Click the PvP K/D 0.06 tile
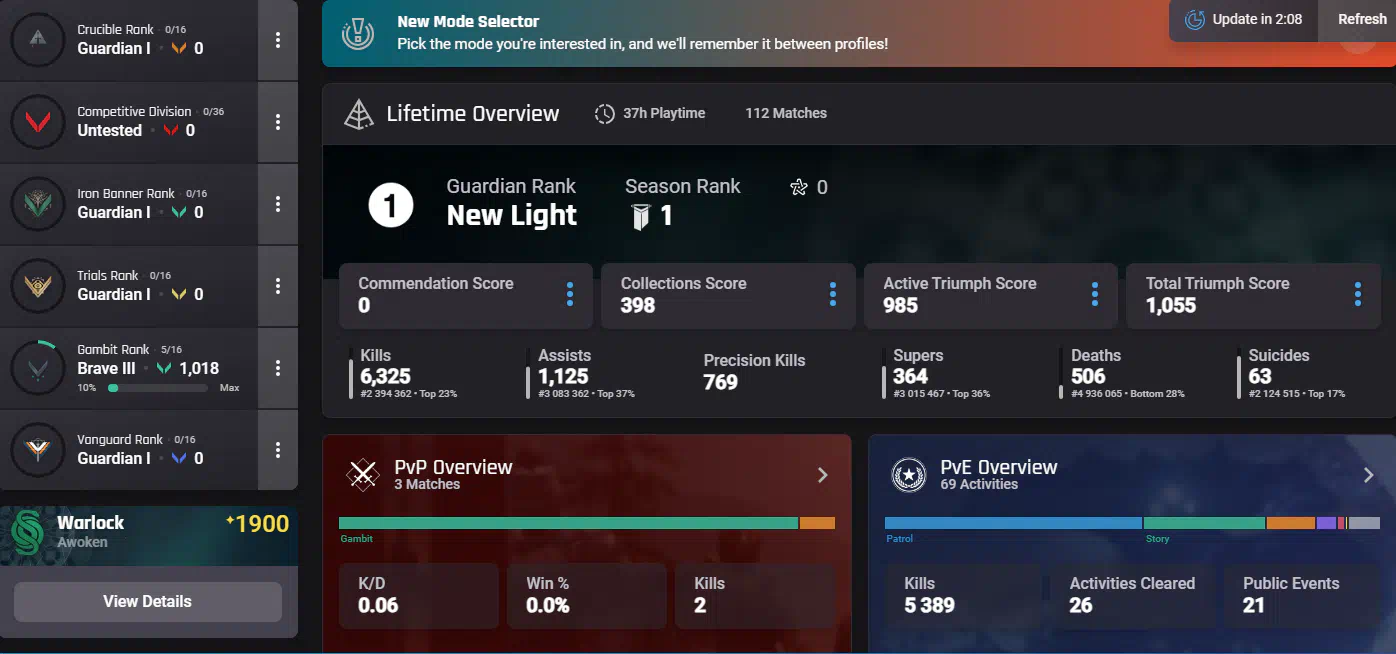 tap(418, 595)
